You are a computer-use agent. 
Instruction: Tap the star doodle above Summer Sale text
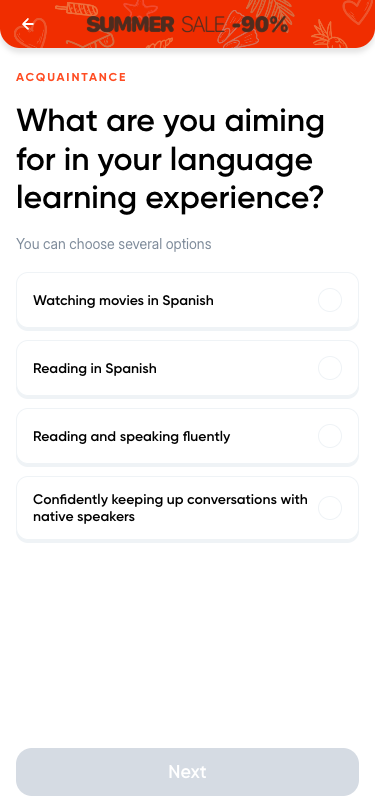pyautogui.click(x=141, y=7)
